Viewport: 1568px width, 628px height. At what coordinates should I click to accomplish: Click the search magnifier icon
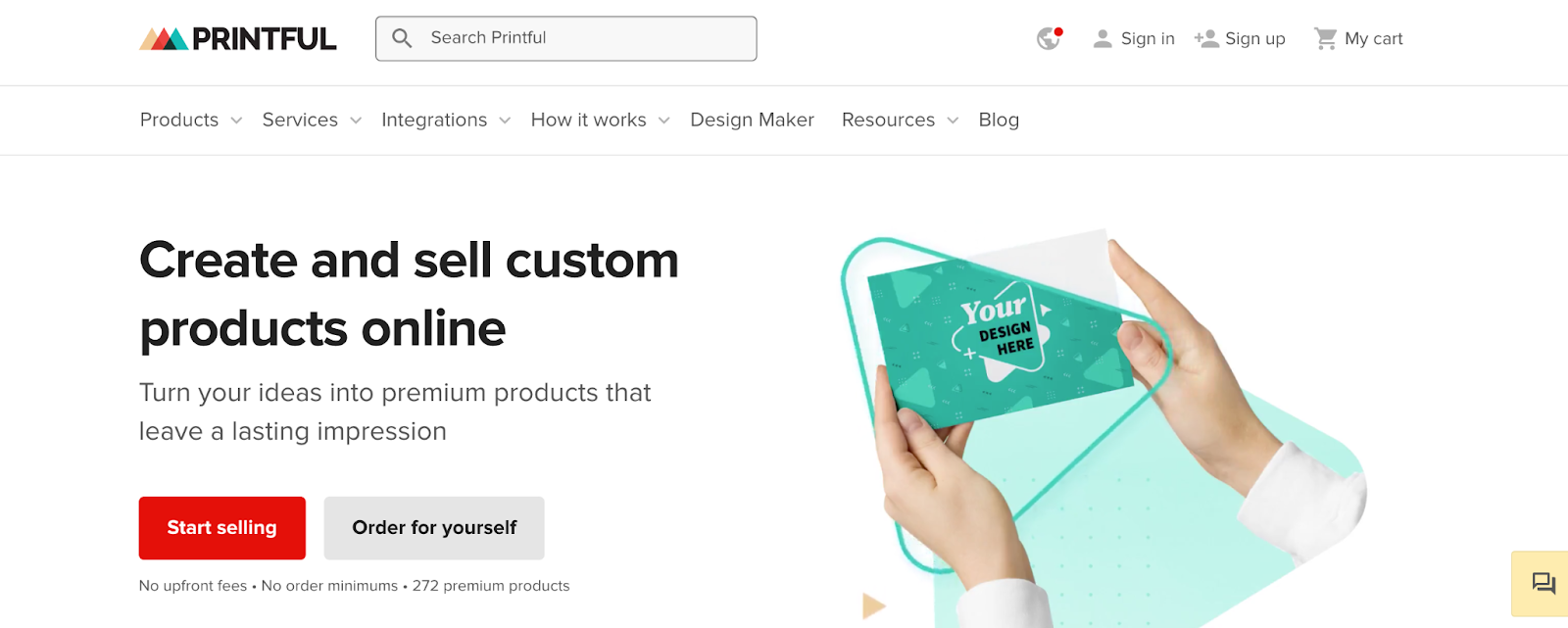402,38
